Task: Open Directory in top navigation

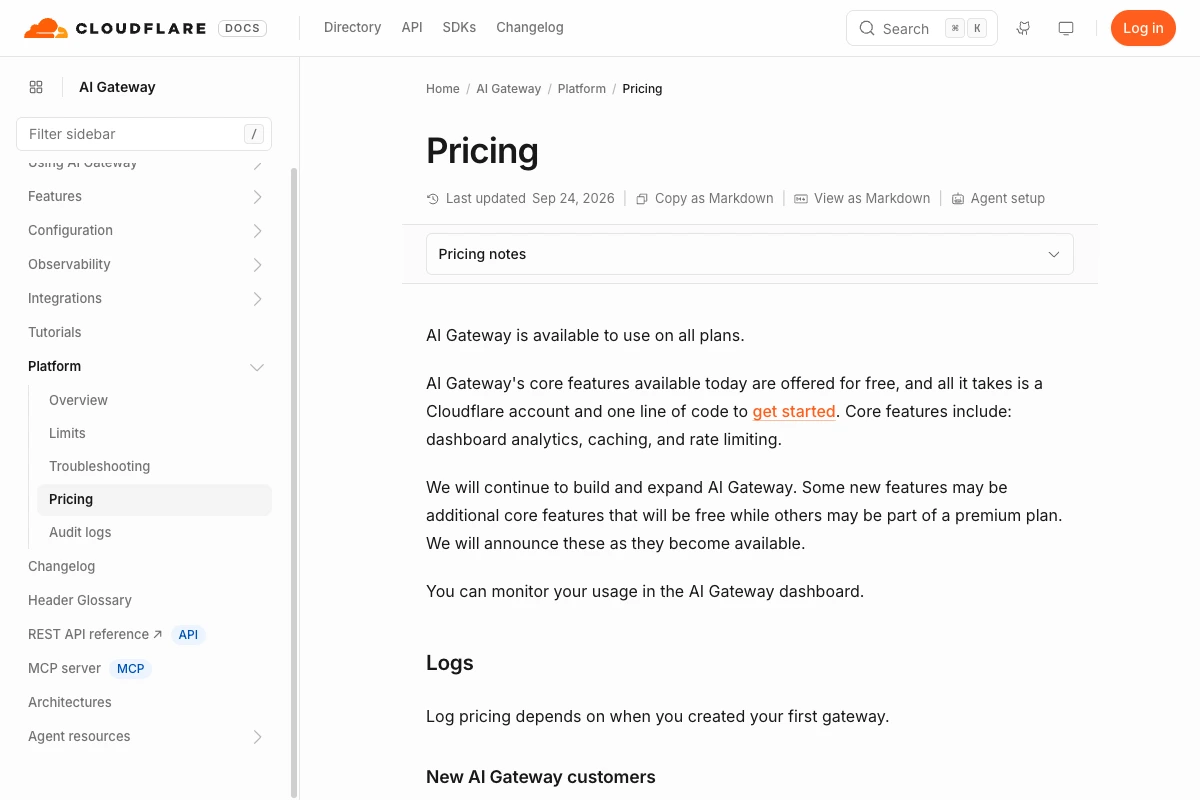Action: 352,27
